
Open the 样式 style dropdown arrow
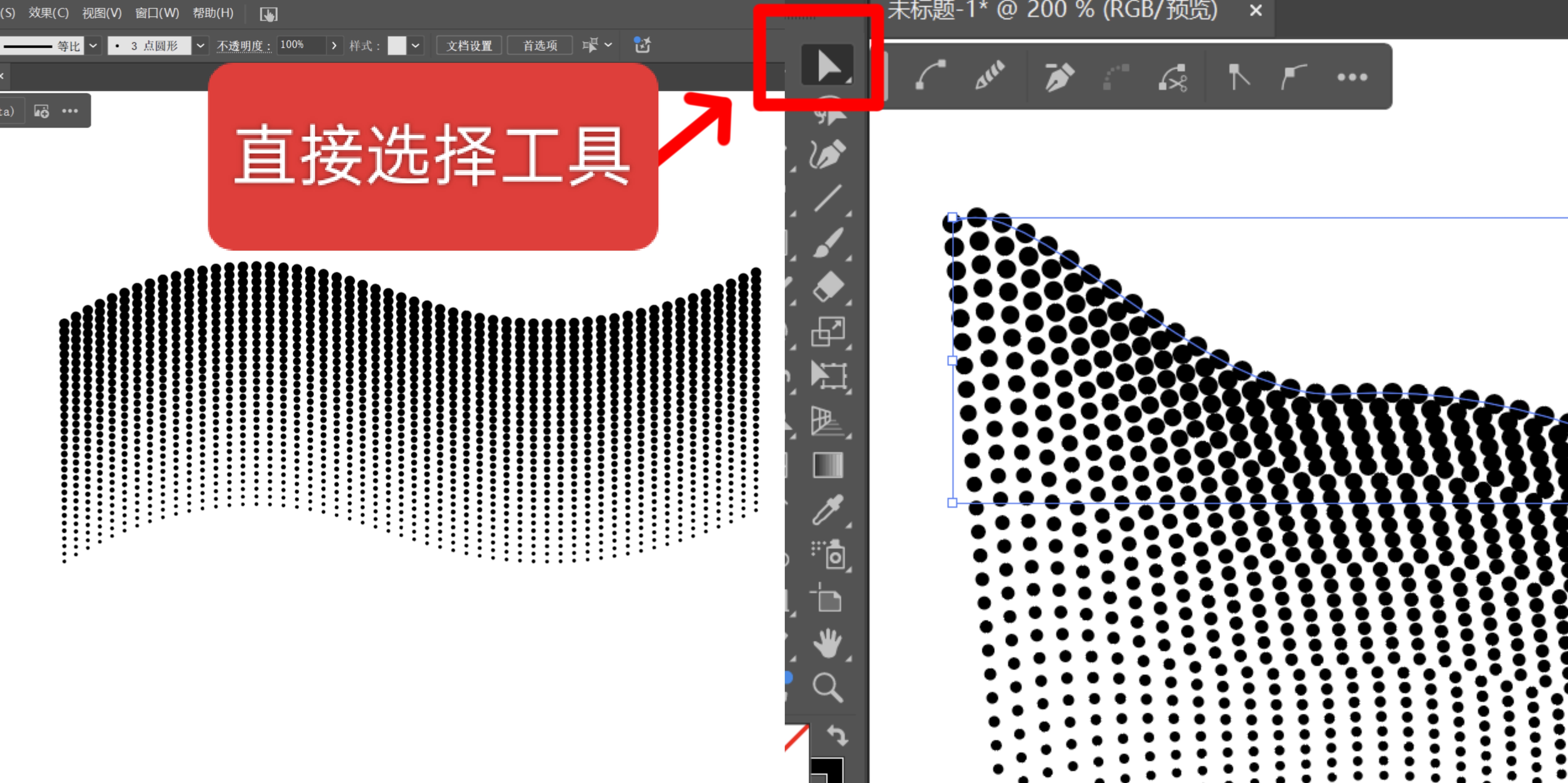415,46
